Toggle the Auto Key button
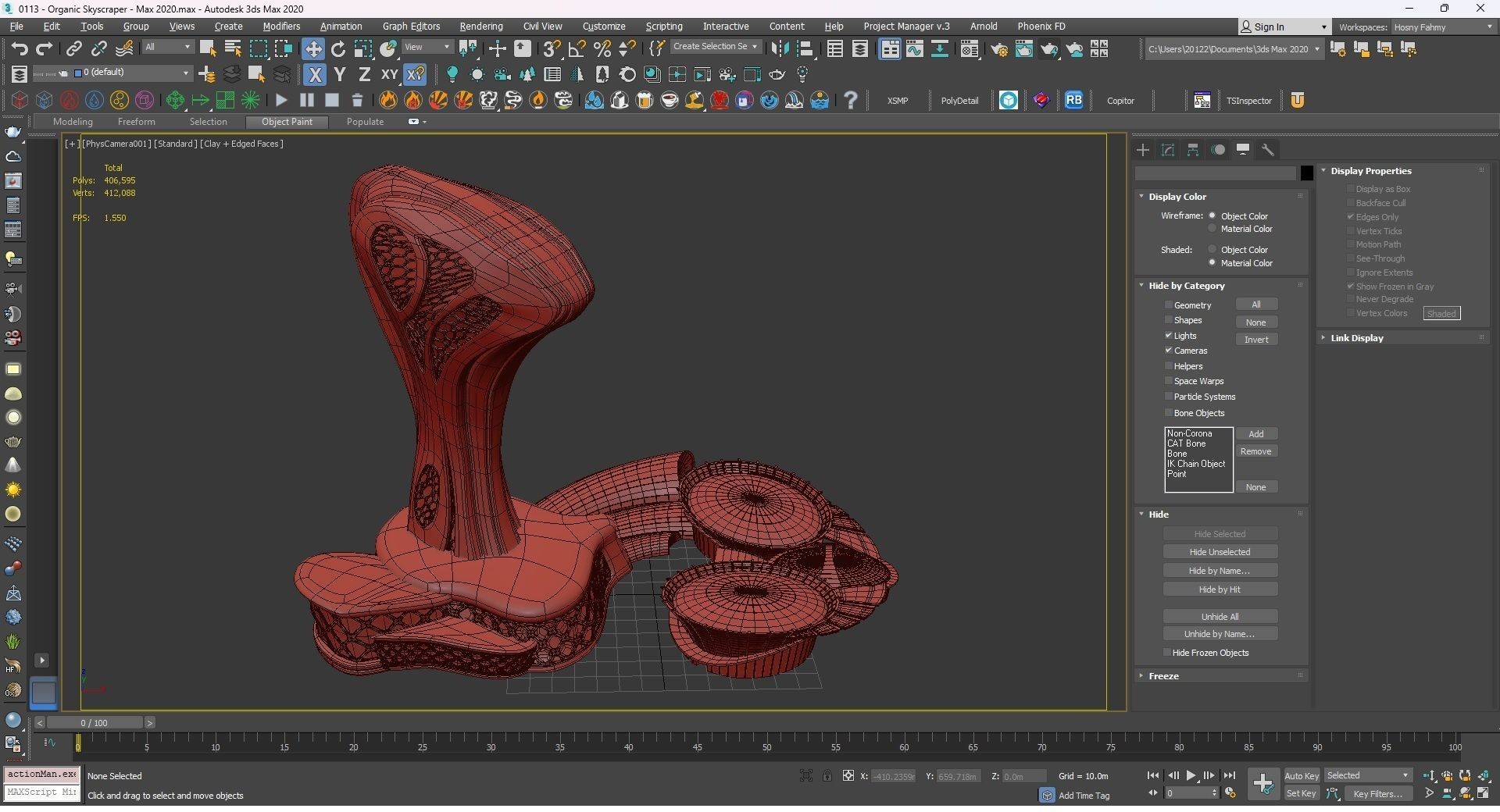Image resolution: width=1500 pixels, height=812 pixels. (1302, 776)
